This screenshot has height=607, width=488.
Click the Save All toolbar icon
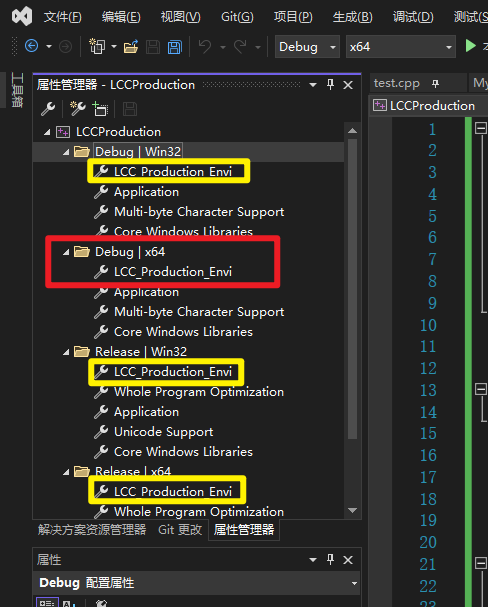click(175, 47)
